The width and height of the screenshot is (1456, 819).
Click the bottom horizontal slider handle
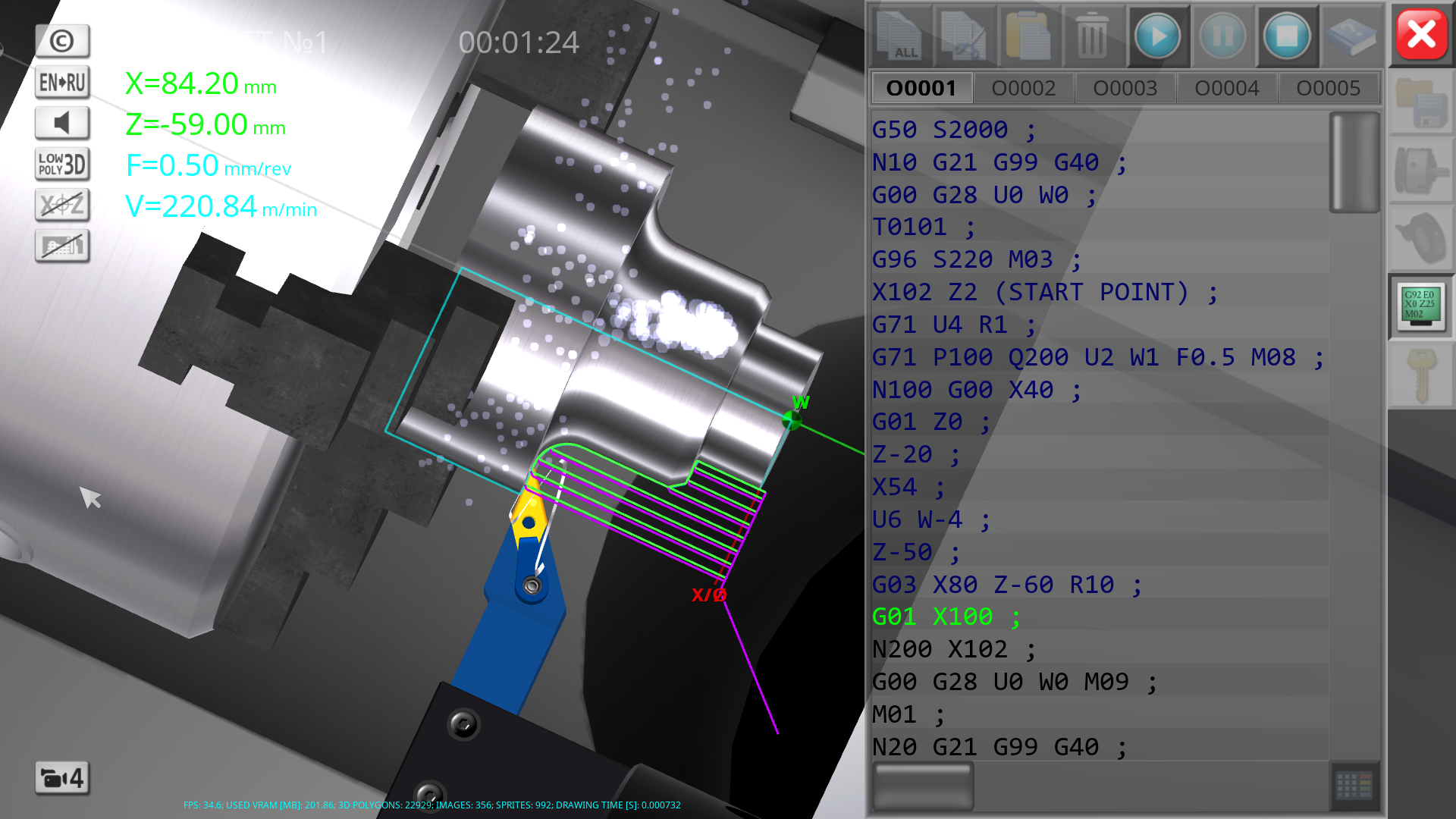pyautogui.click(x=923, y=786)
